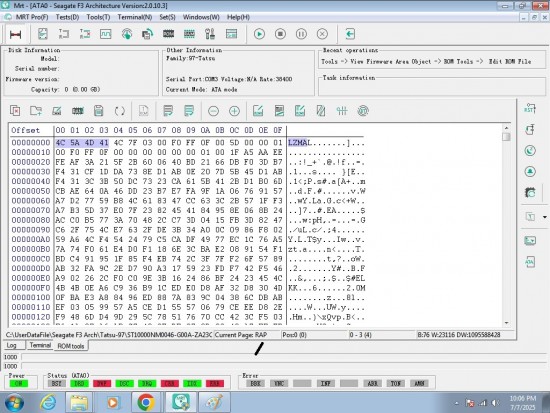Click the DSC status indicator
The image size is (550, 413).
pyautogui.click(x=125, y=384)
